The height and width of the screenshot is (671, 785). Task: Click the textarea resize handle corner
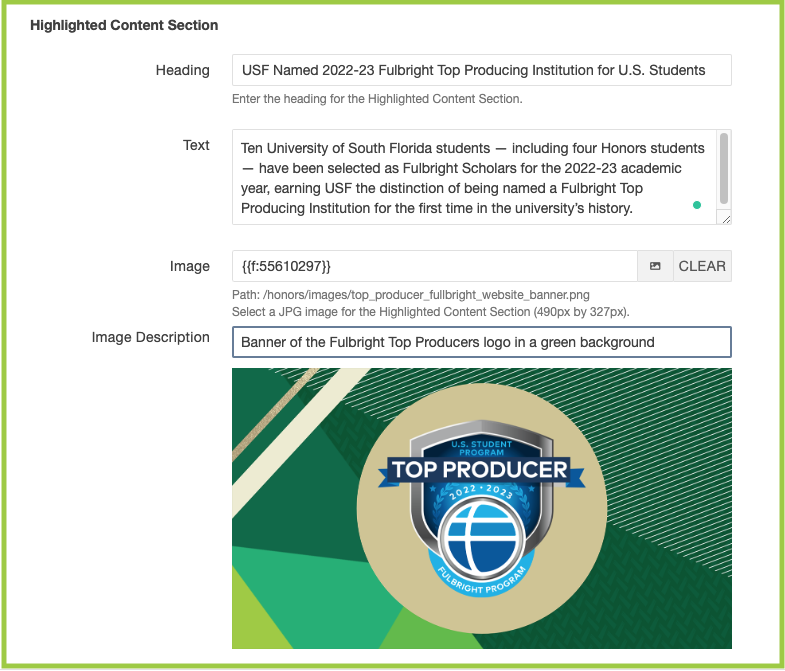tap(725, 218)
